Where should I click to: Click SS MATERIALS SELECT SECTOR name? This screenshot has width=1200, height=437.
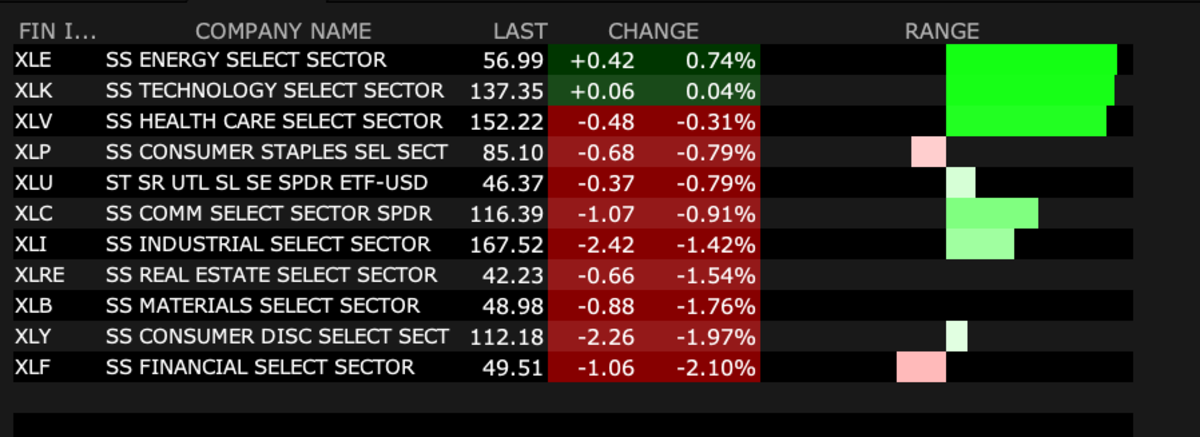coord(263,306)
